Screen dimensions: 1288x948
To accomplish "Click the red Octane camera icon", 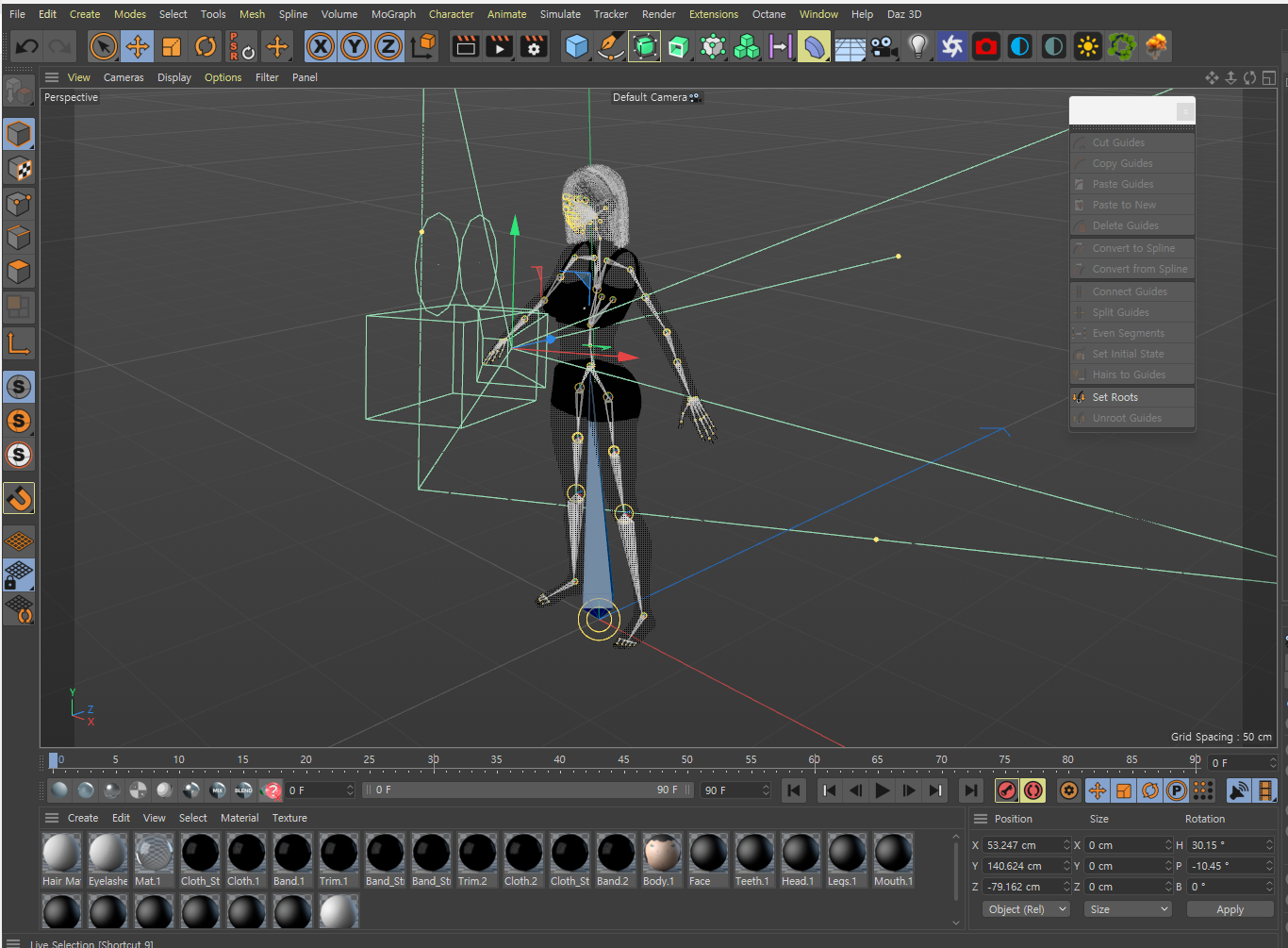I will coord(986,45).
